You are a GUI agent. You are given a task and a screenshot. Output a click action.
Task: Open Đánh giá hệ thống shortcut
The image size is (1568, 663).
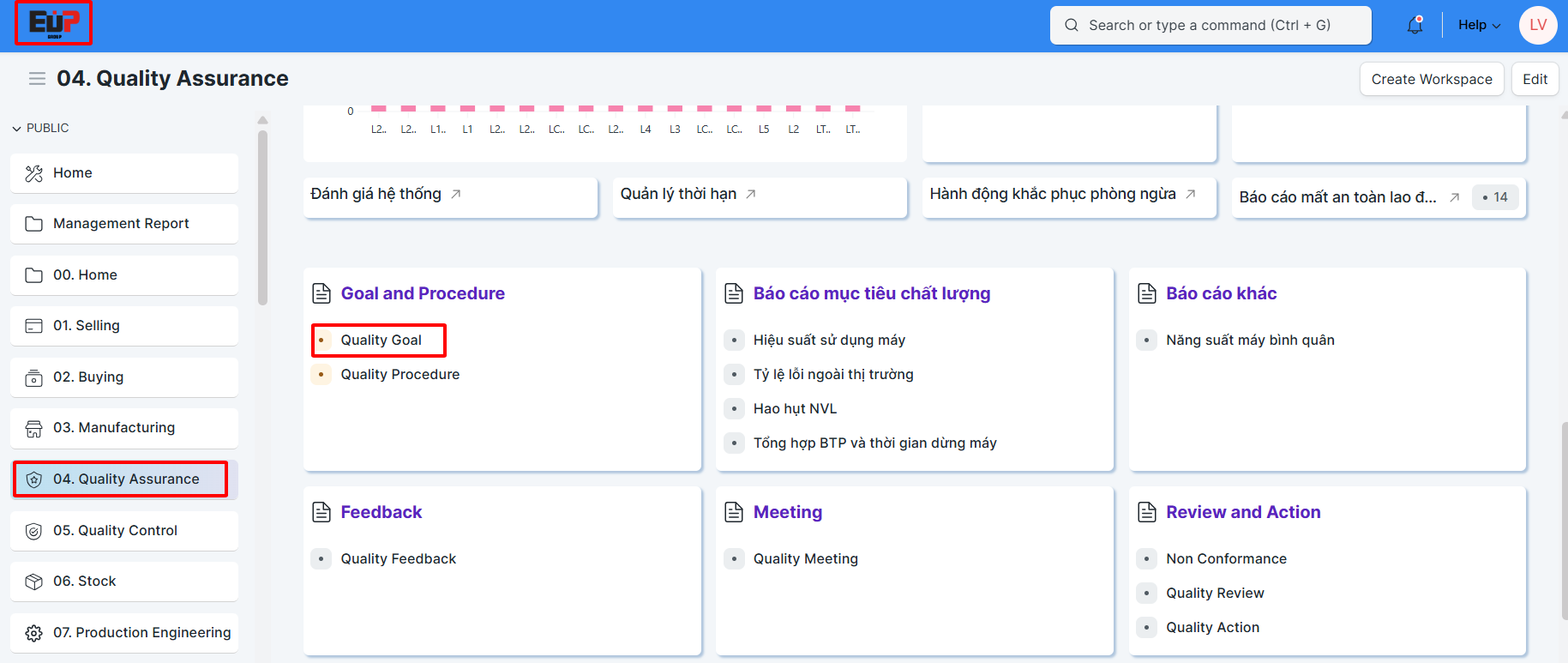coord(376,195)
